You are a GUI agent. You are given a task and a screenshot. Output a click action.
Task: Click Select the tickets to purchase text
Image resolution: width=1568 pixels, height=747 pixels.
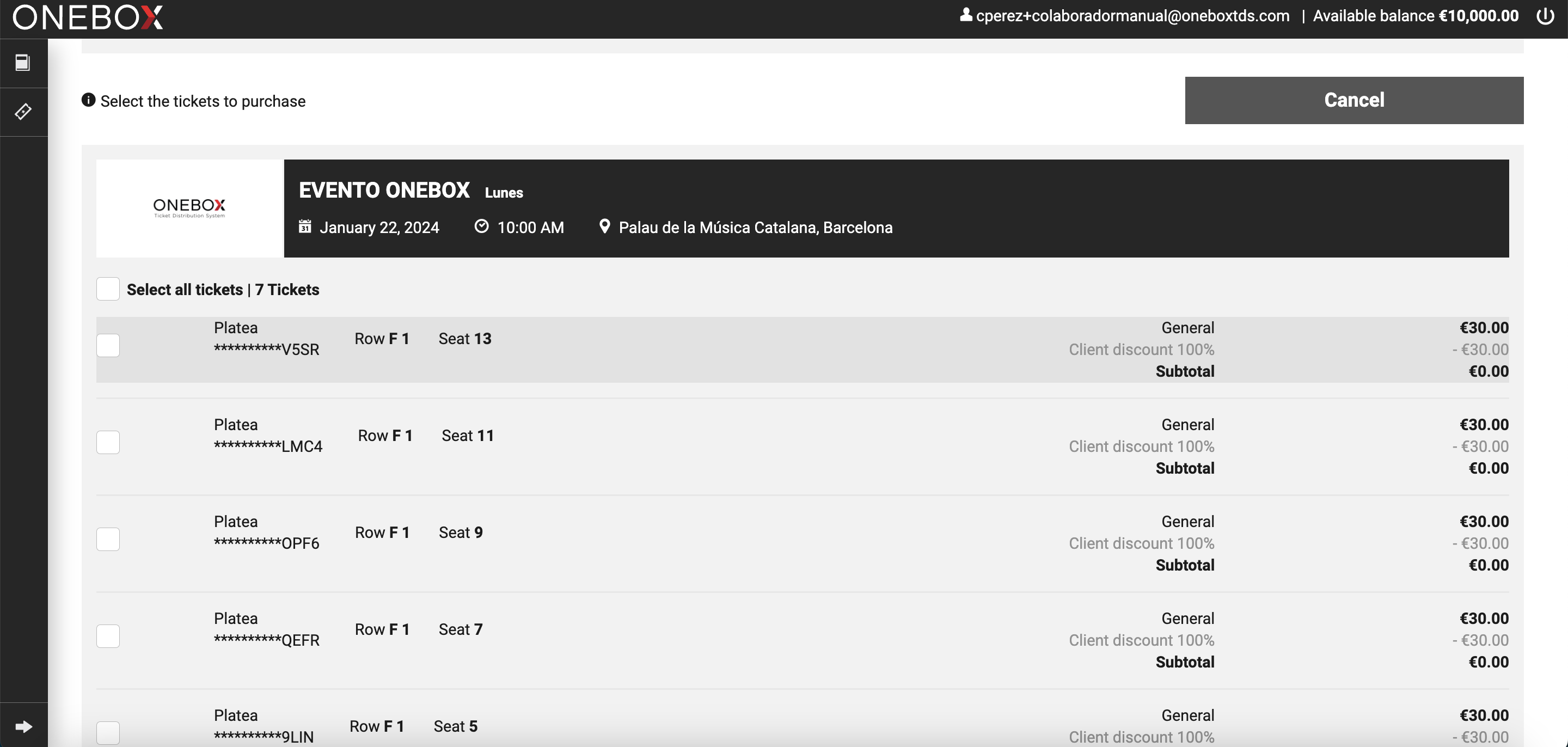(203, 101)
